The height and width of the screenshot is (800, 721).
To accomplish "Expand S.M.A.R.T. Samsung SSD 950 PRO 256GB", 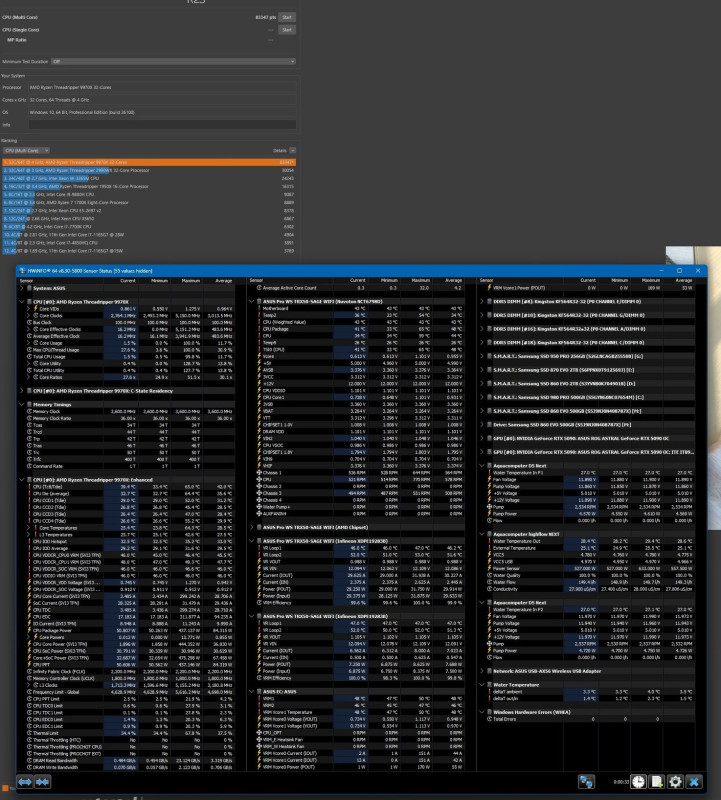I will point(482,356).
